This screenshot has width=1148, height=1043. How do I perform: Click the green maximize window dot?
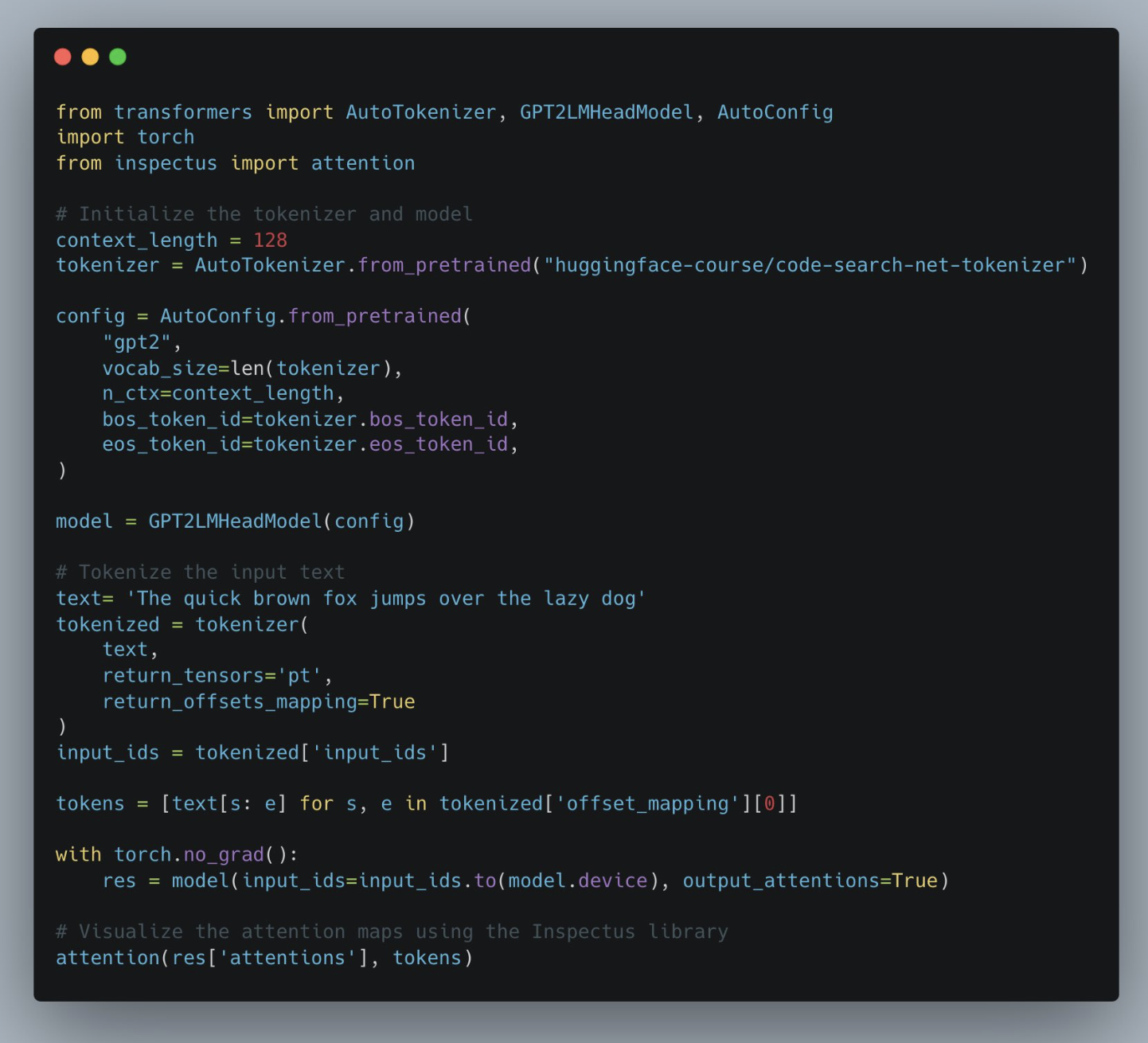point(117,57)
